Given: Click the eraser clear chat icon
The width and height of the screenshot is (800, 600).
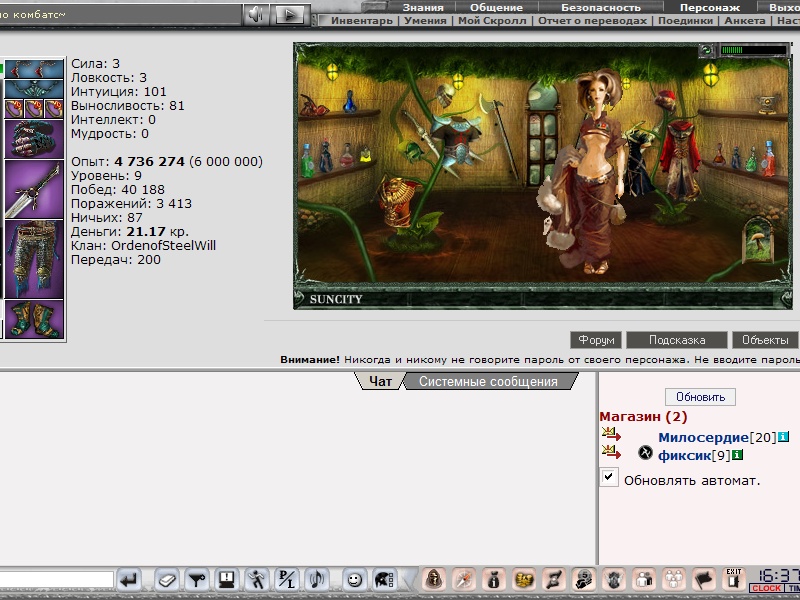Looking at the screenshot, I should pyautogui.click(x=167, y=580).
